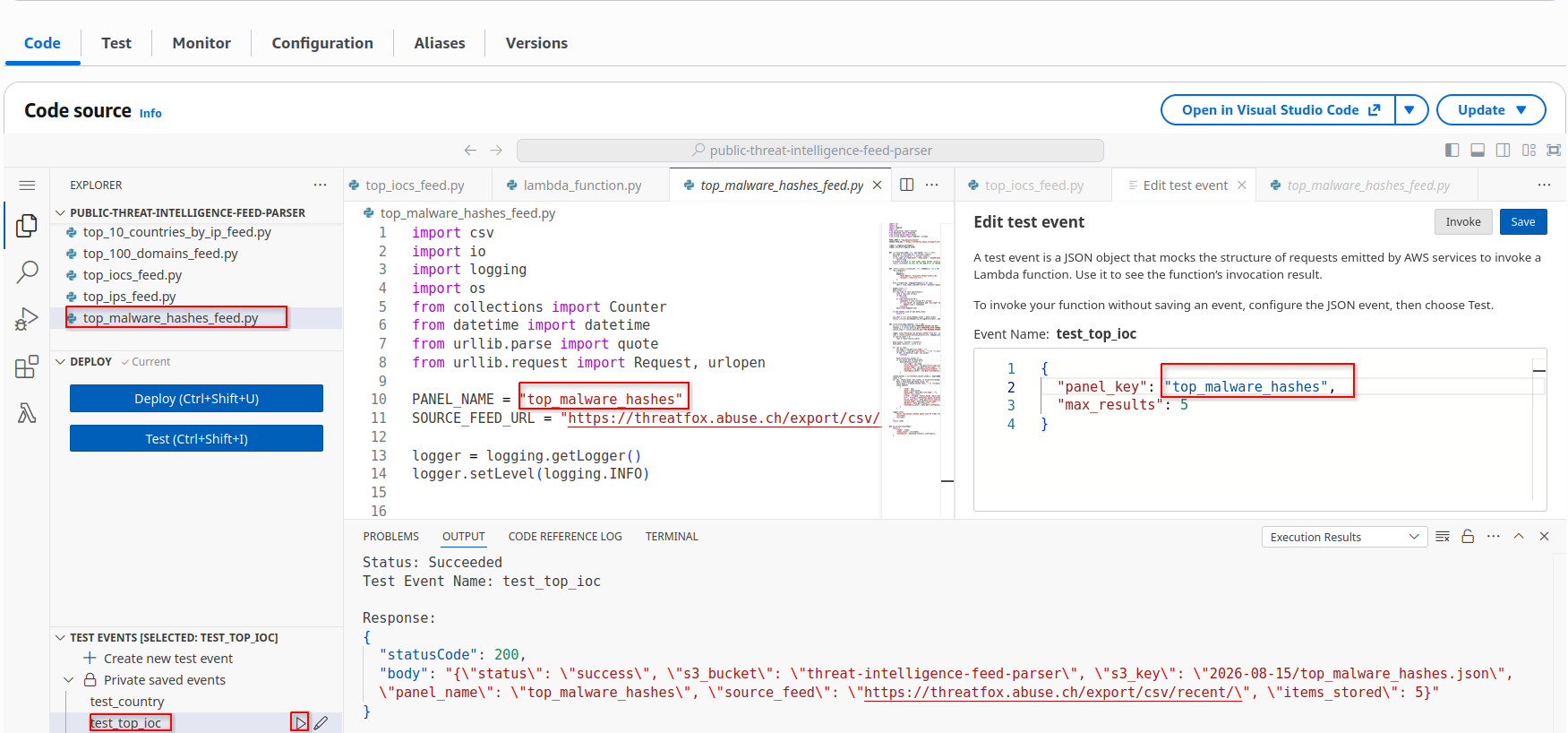The width and height of the screenshot is (1568, 733).
Task: Switch to the Configuration tab
Action: point(322,43)
